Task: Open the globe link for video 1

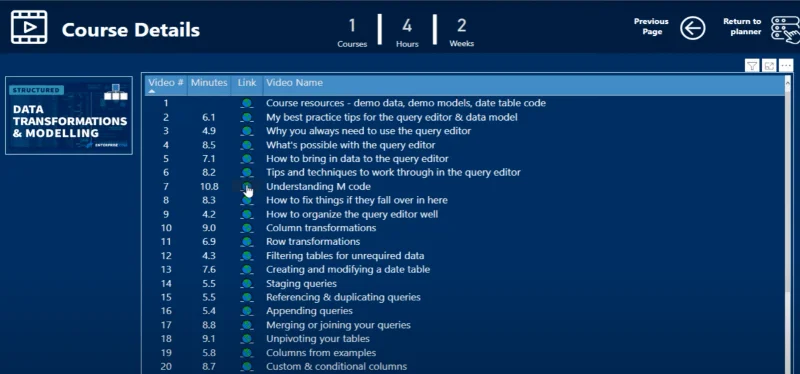Action: click(247, 103)
